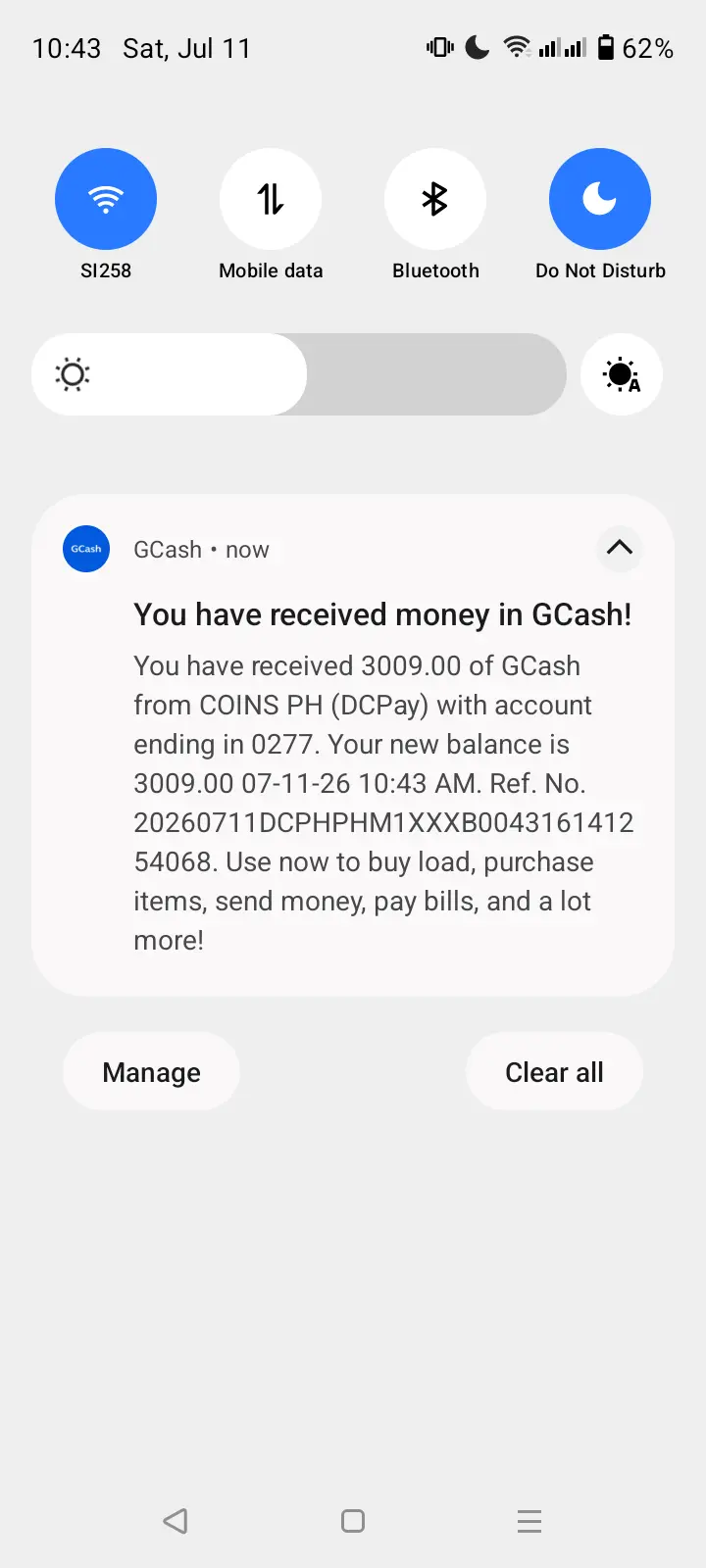
Task: Toggle the SI258 Wi-Fi tile
Action: pyautogui.click(x=106, y=199)
